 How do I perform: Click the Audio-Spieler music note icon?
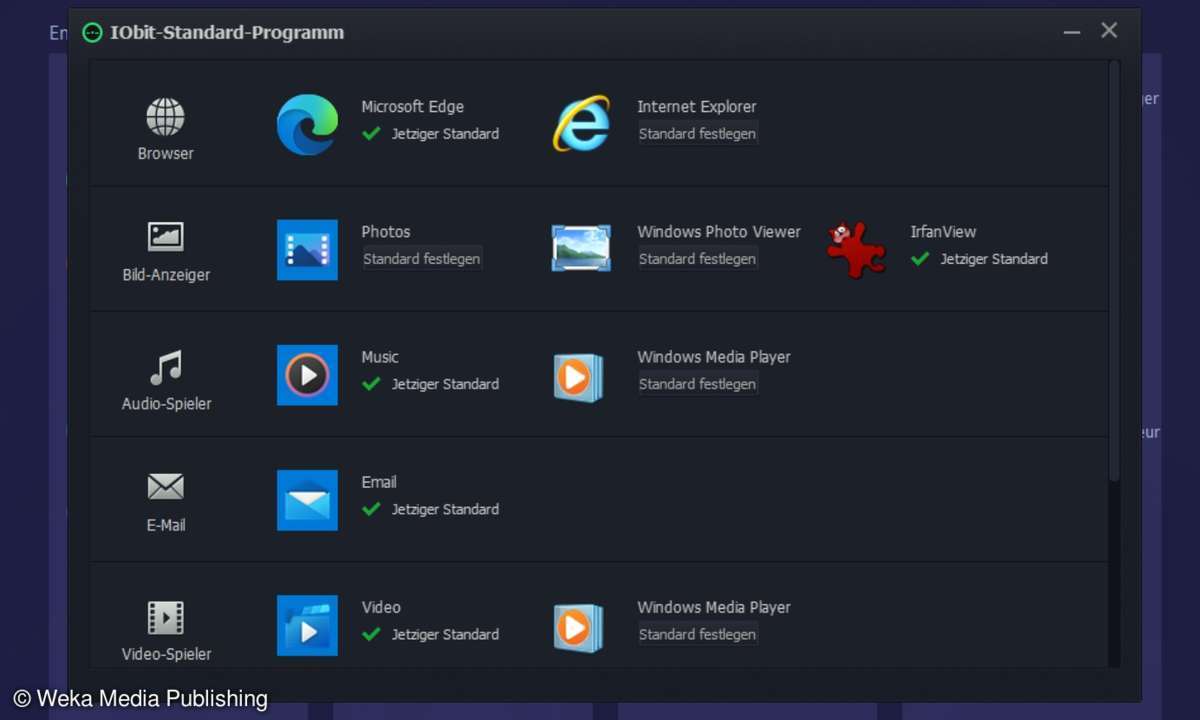(x=166, y=367)
